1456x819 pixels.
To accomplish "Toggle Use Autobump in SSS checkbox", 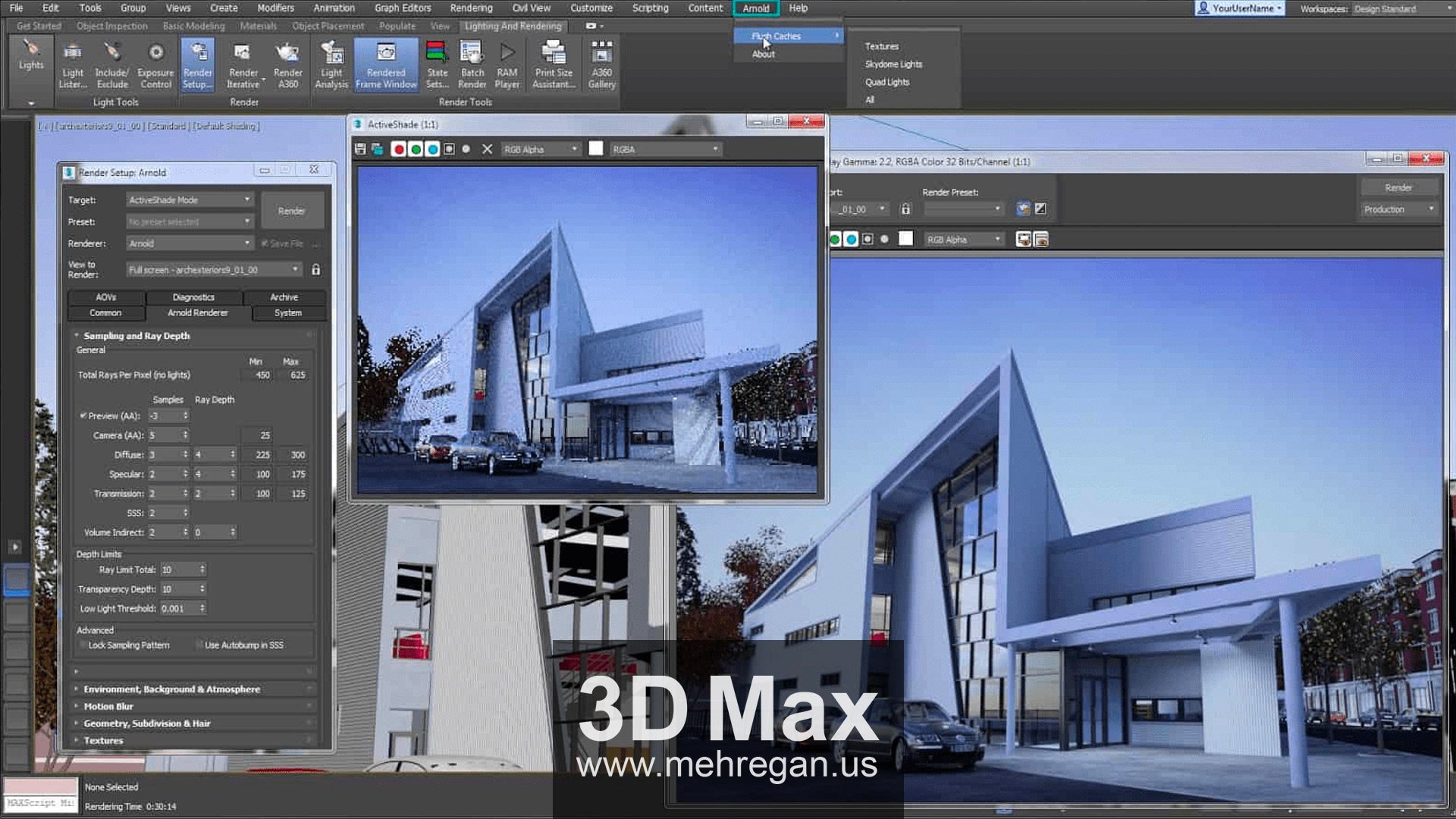I will (x=199, y=645).
